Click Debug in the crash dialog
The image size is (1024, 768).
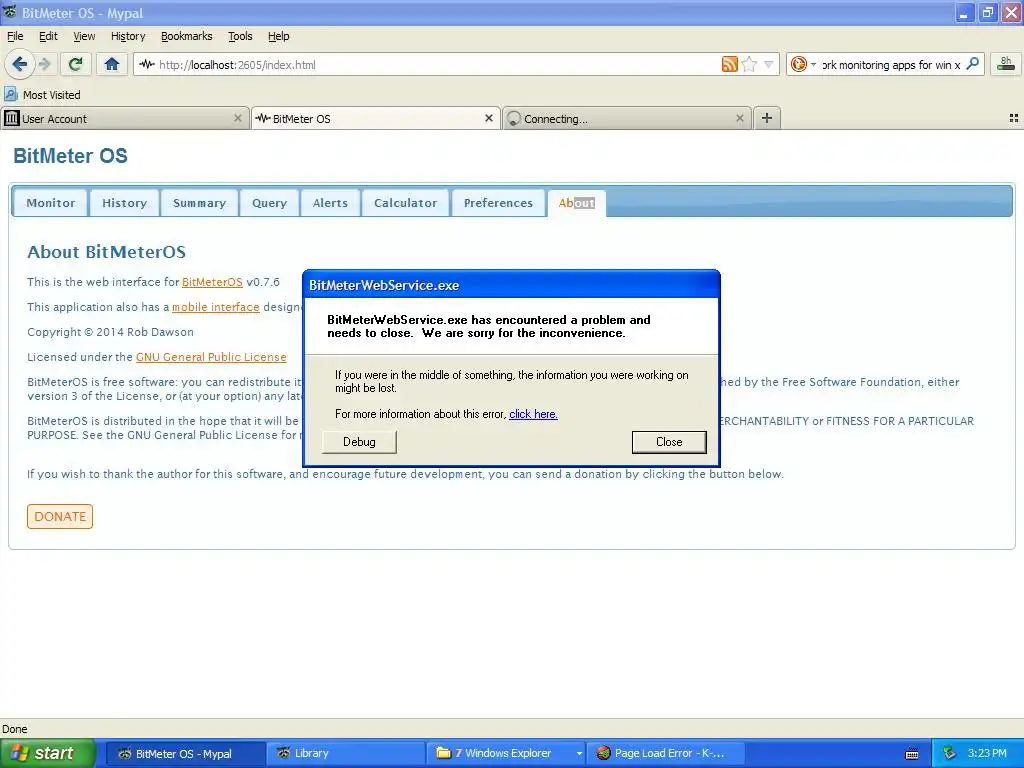pos(359,442)
